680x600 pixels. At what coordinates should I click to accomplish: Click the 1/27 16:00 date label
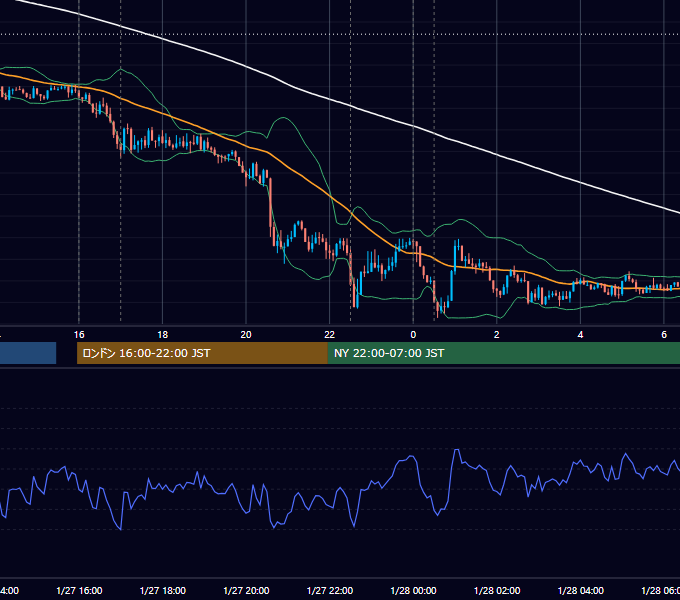(79, 591)
